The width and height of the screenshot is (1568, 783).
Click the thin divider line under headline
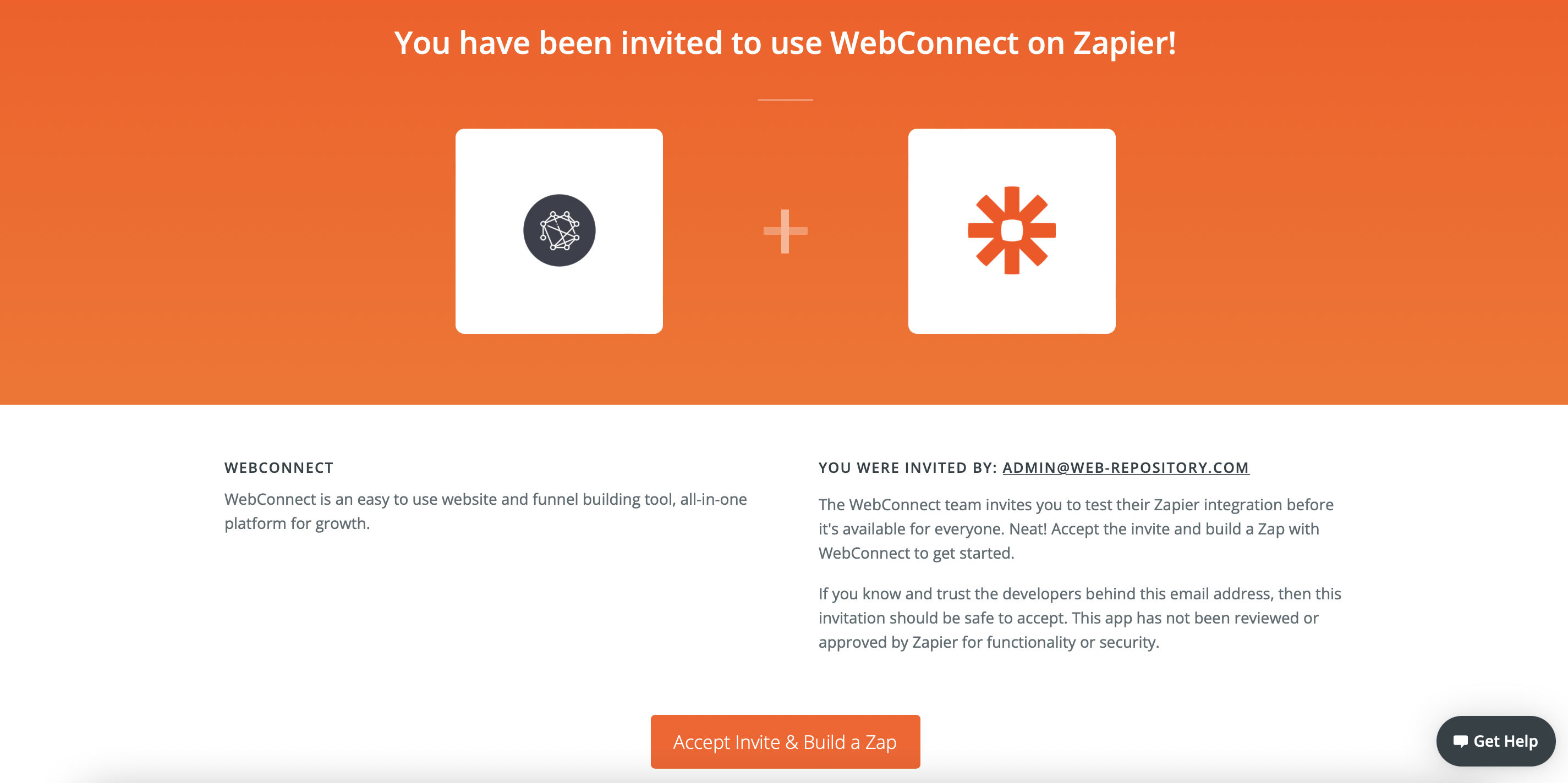tap(785, 100)
